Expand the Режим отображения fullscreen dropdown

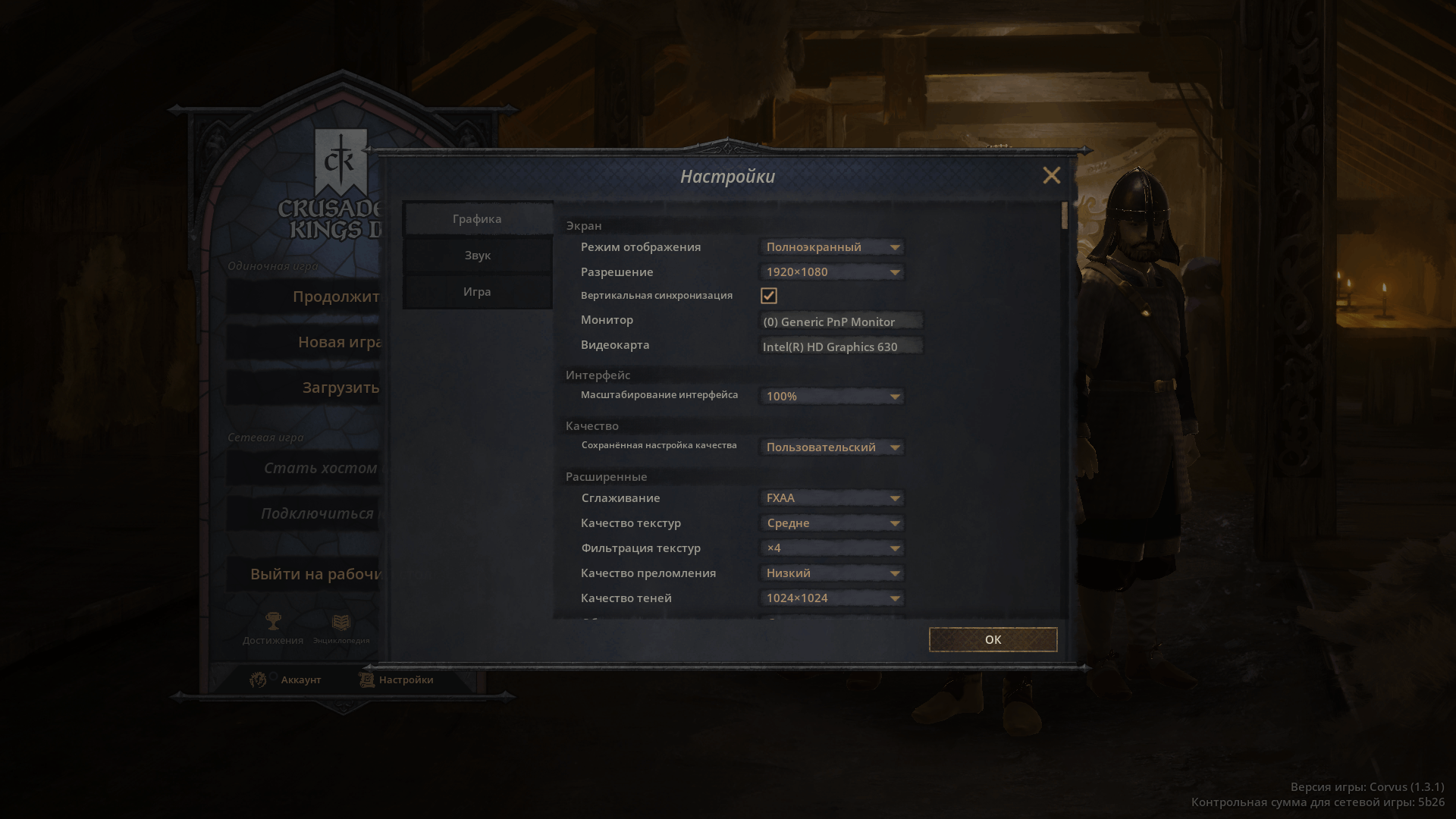(893, 247)
